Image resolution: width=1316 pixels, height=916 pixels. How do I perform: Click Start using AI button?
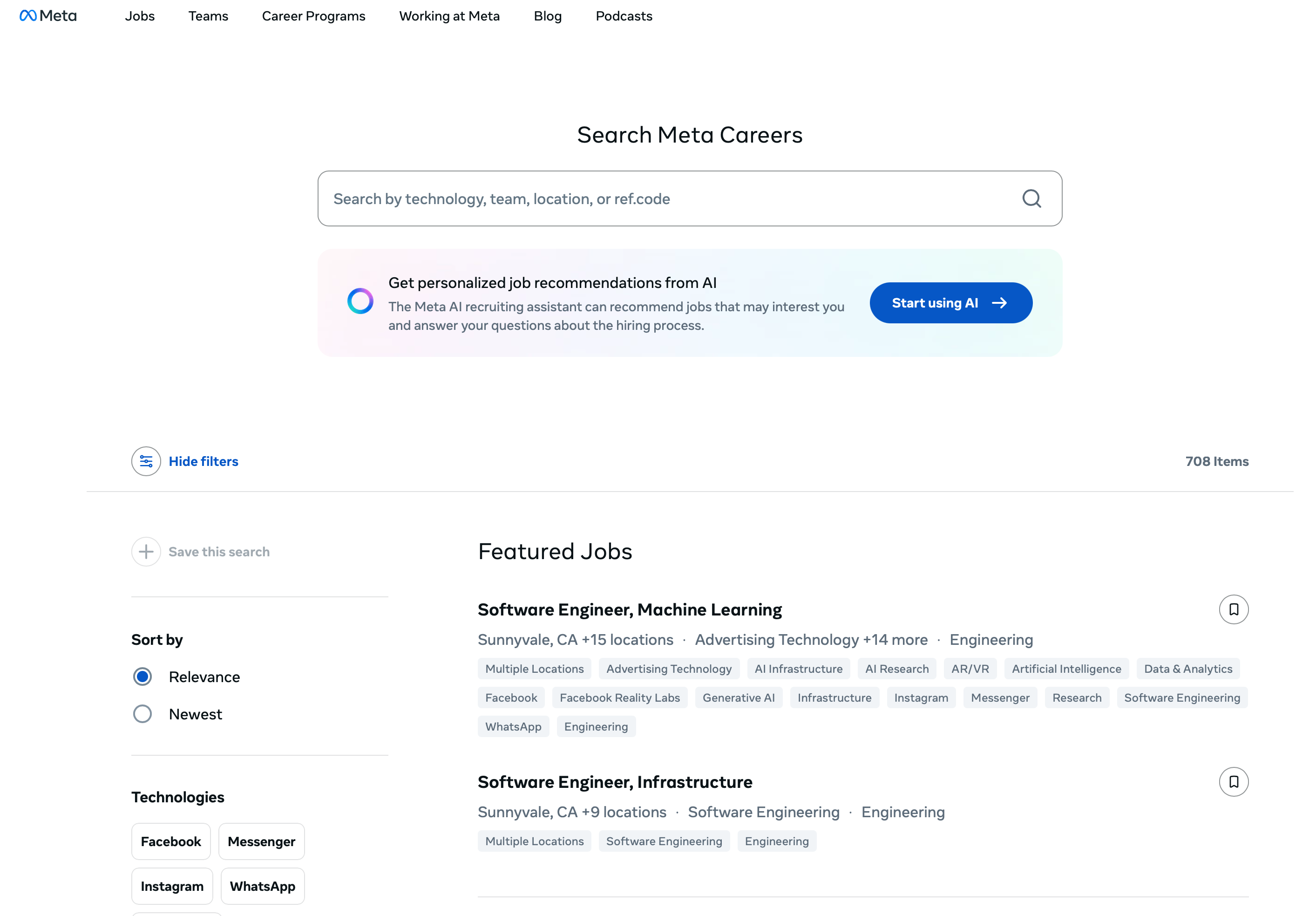pos(951,303)
